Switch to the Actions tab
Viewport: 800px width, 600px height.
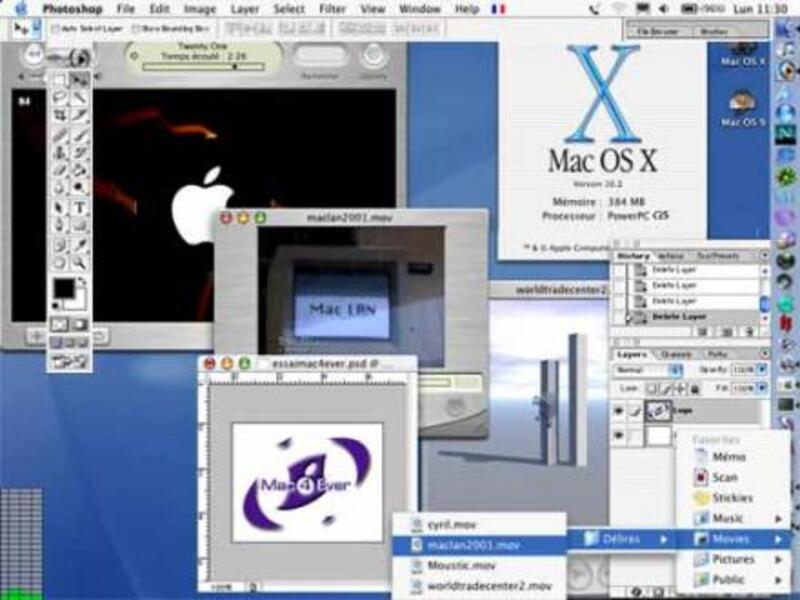point(670,256)
